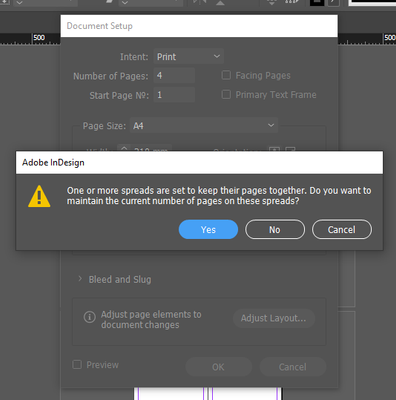
Task: Choose No in the InDesign alert
Action: pyautogui.click(x=275, y=229)
